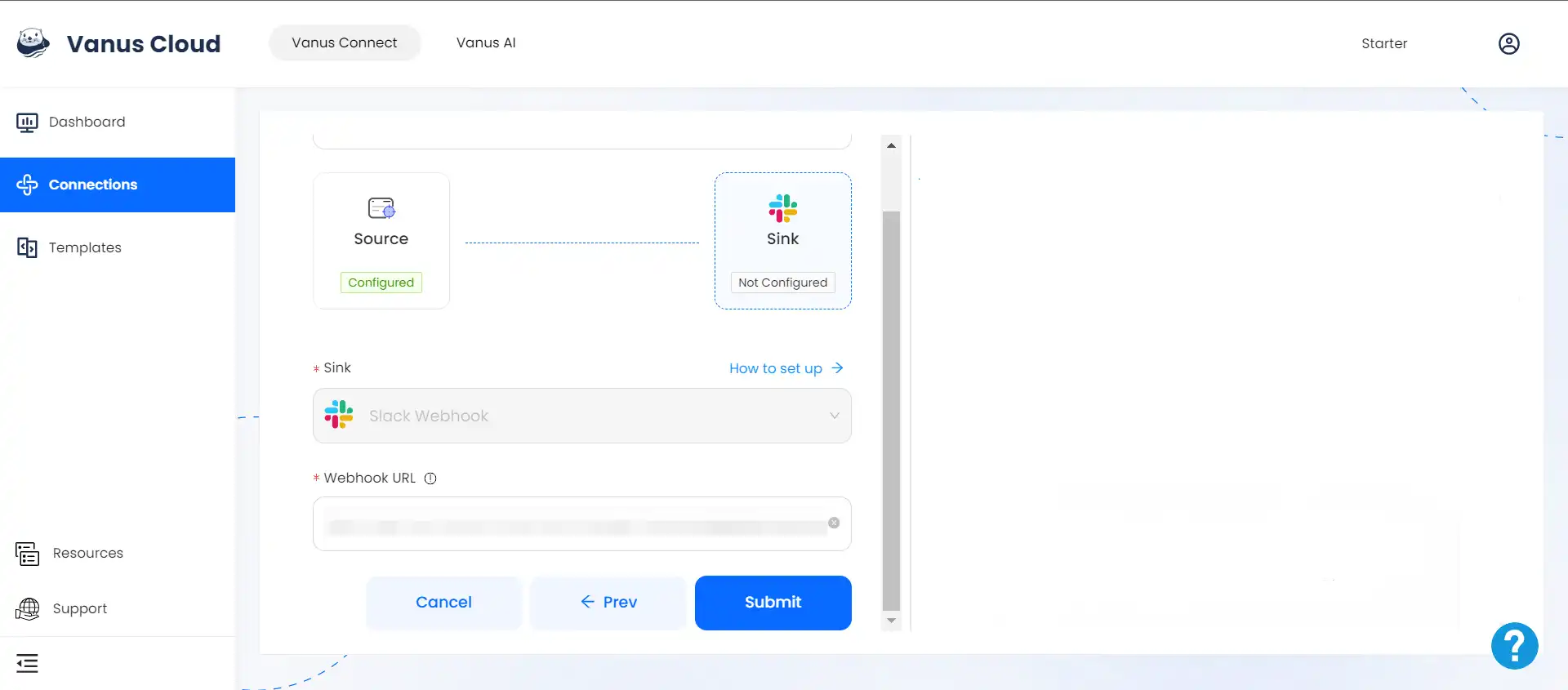Click the Cancel button
The image size is (1568, 690).
[x=443, y=603]
